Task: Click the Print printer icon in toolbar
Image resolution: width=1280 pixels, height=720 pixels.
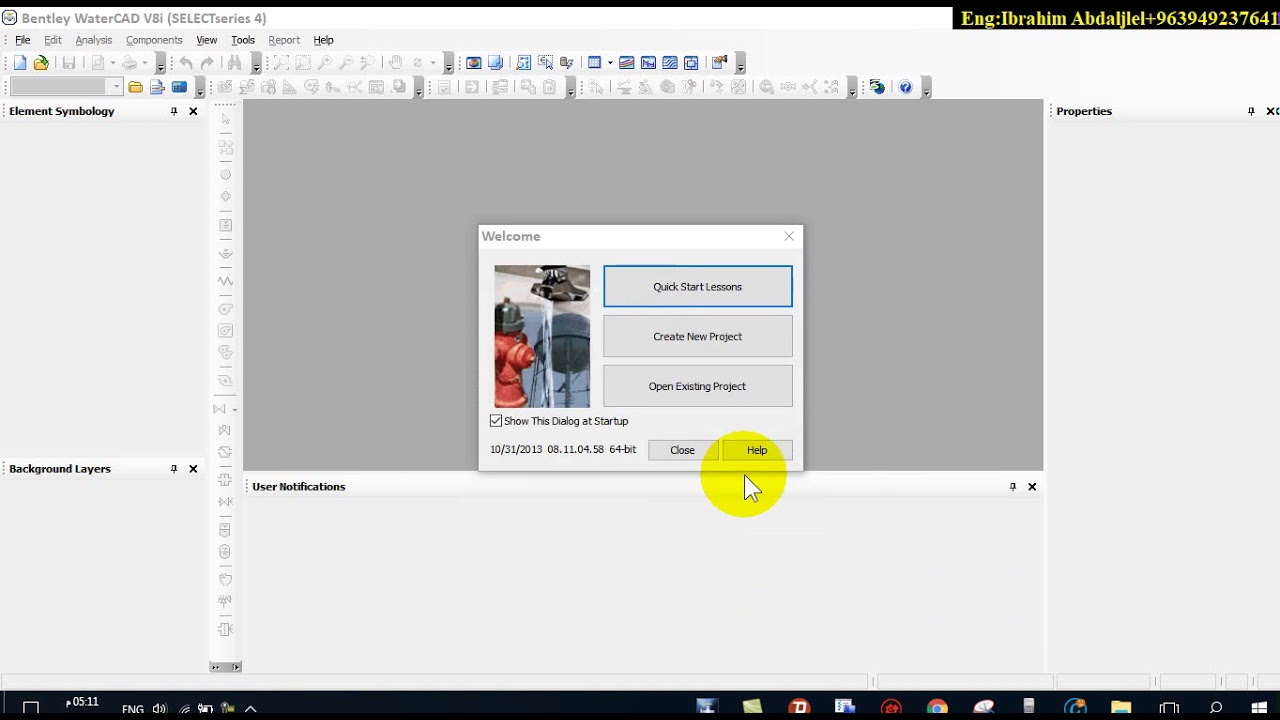Action: pos(129,63)
